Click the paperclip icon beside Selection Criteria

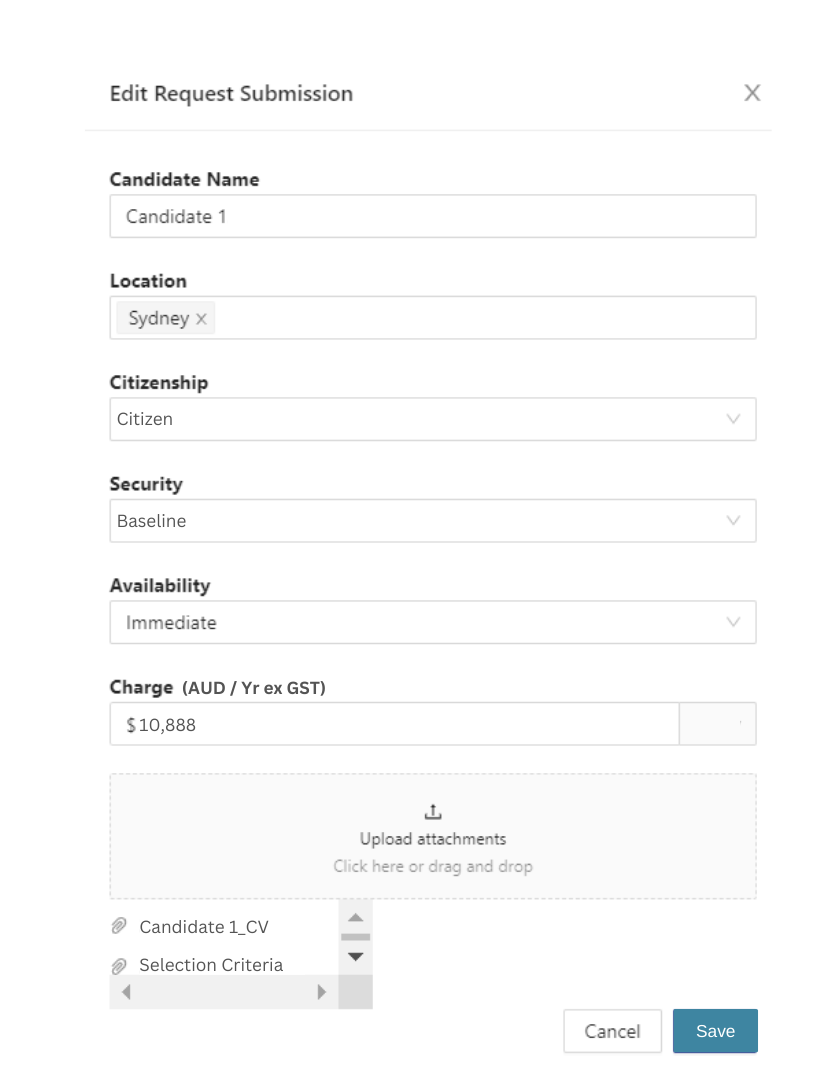[118, 964]
